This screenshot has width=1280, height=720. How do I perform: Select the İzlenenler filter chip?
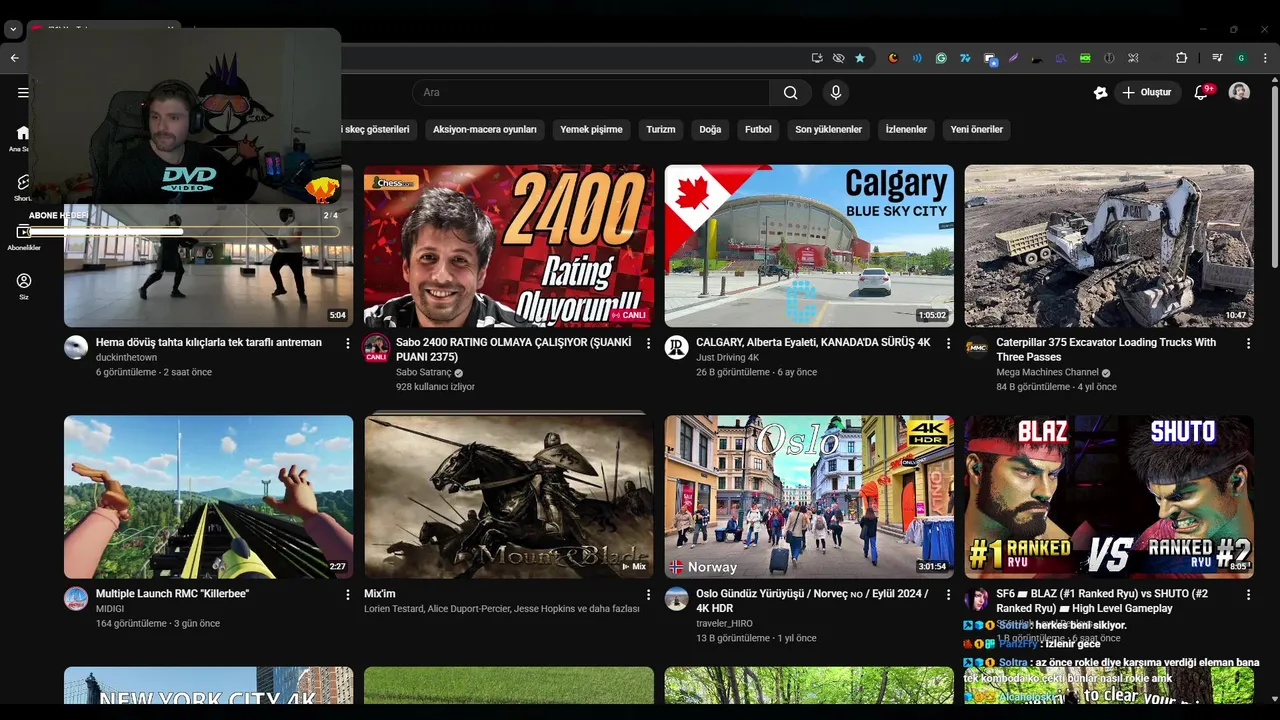pos(906,129)
